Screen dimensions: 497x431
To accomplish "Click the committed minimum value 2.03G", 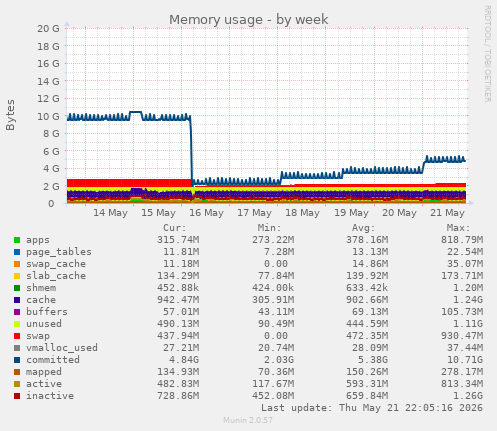I will click(x=276, y=360).
